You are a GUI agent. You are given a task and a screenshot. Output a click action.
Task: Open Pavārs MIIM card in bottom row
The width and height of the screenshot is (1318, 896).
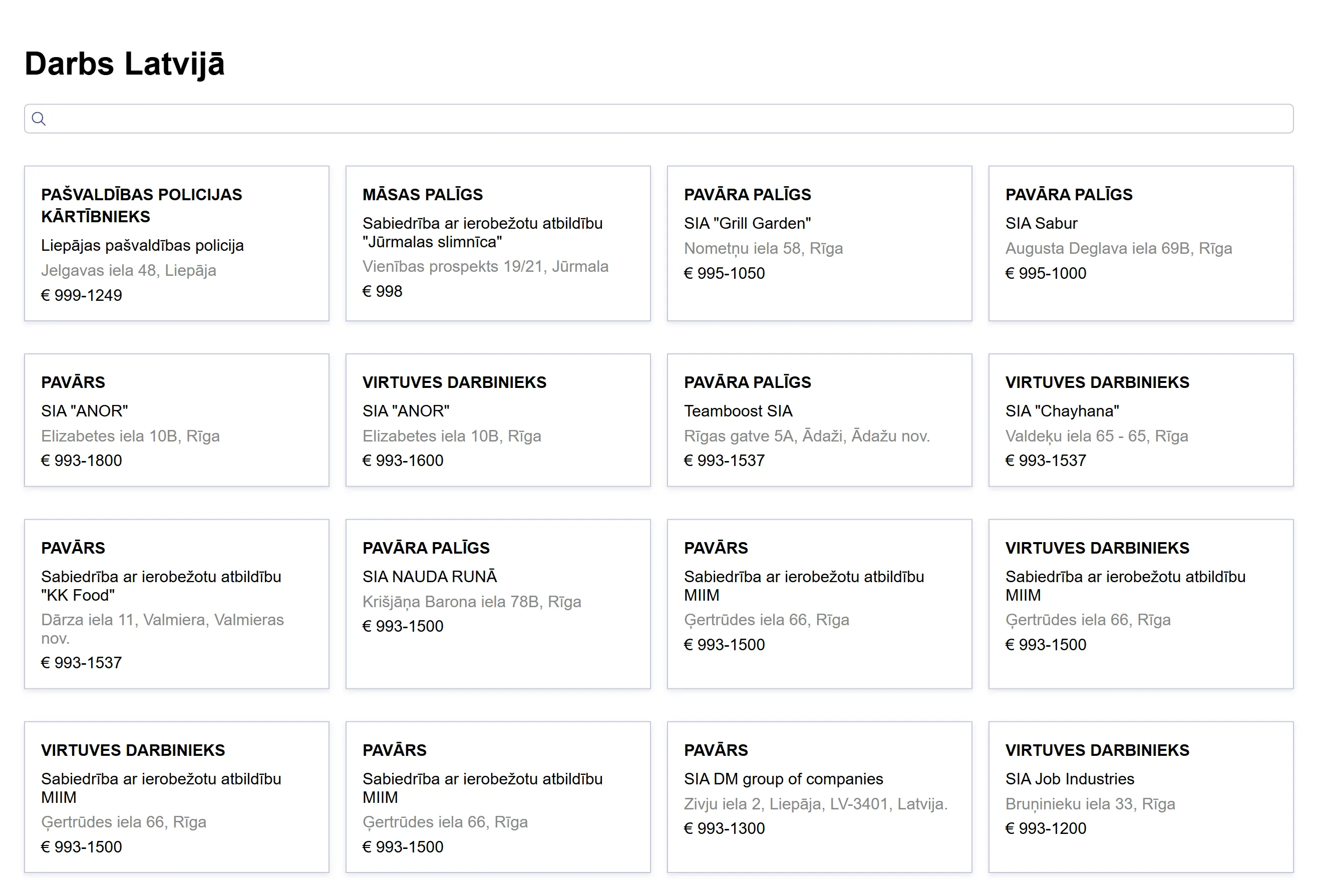coord(497,796)
